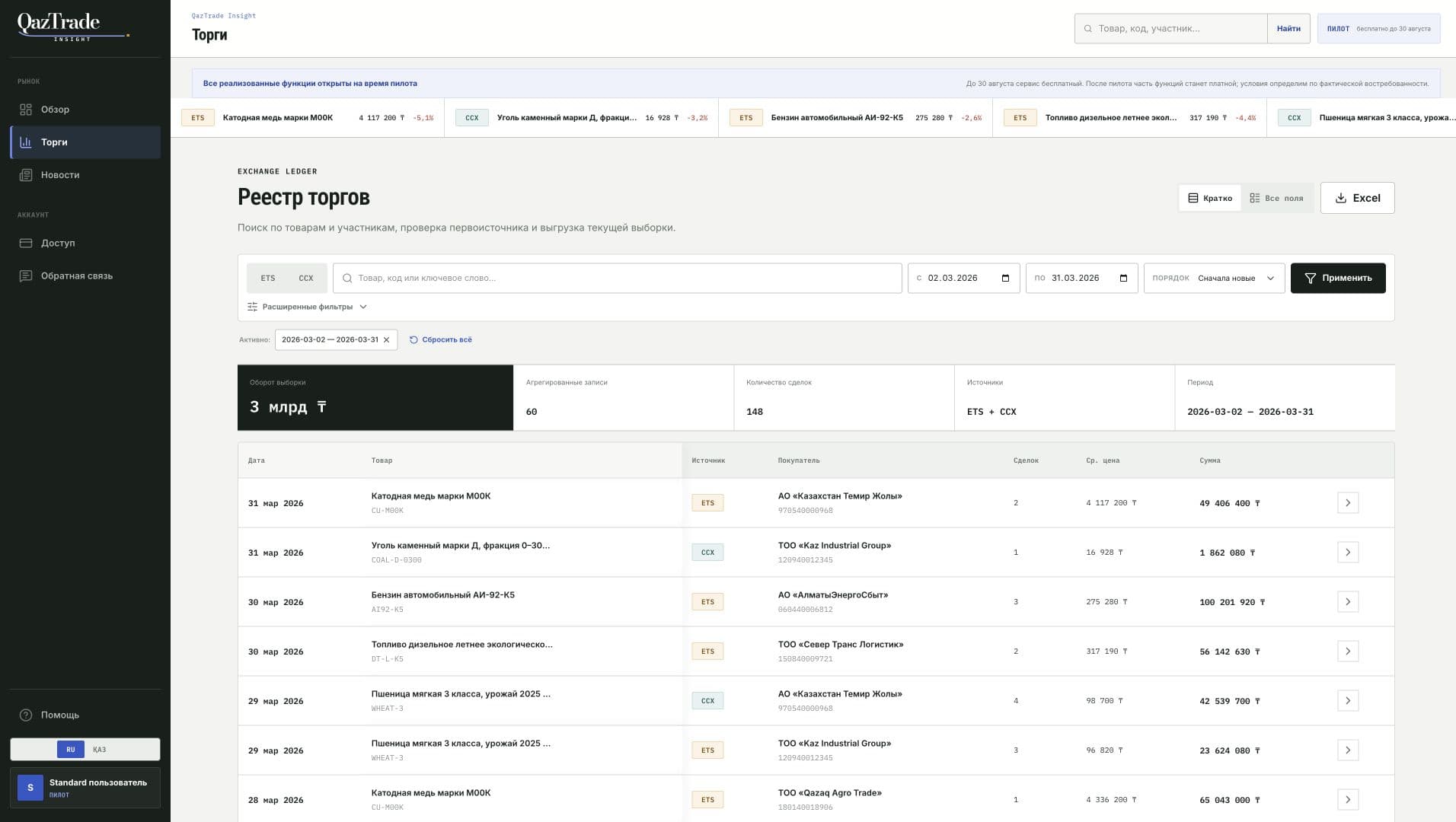
Task: Click Сбросить всё to reset filters
Action: pos(440,340)
